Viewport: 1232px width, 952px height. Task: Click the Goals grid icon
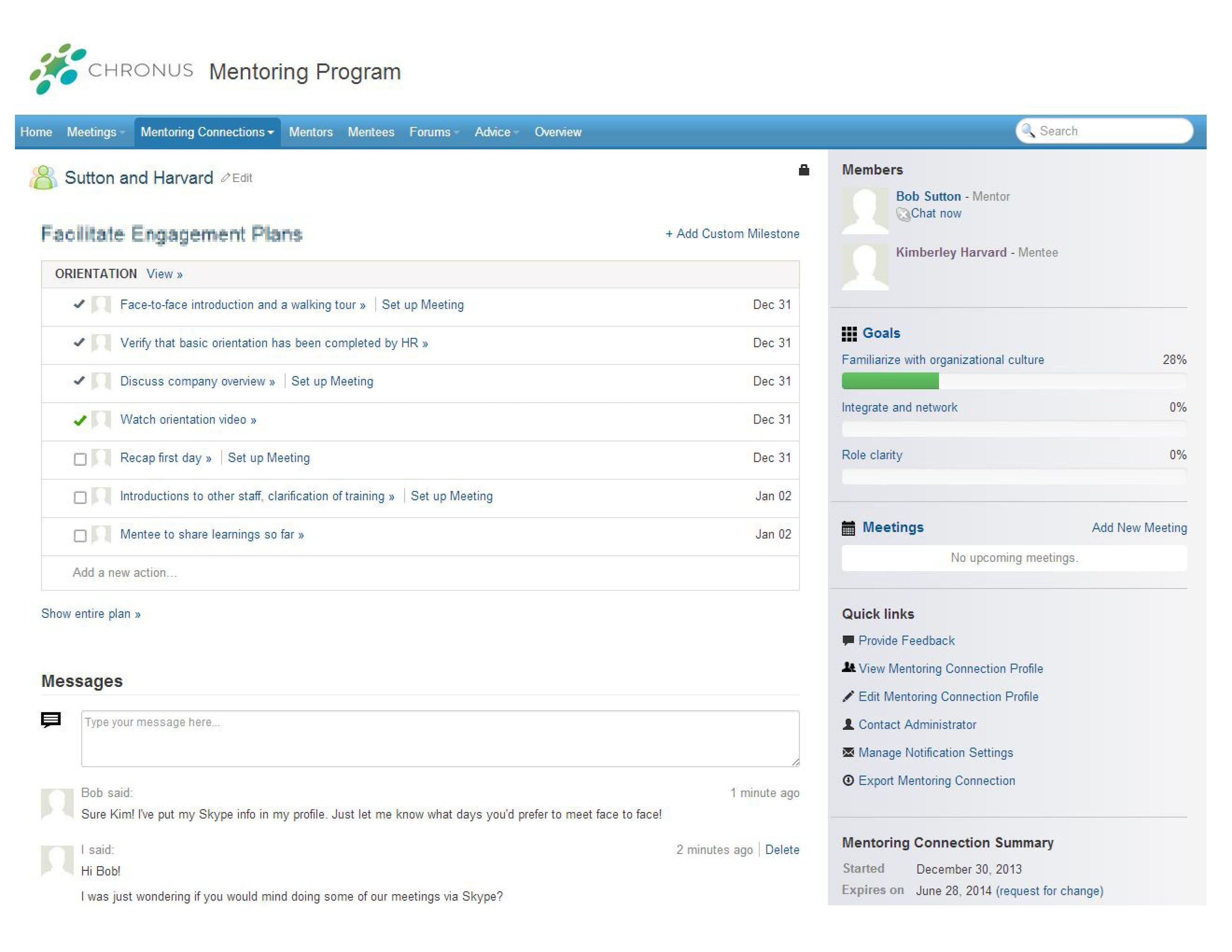[x=849, y=334]
